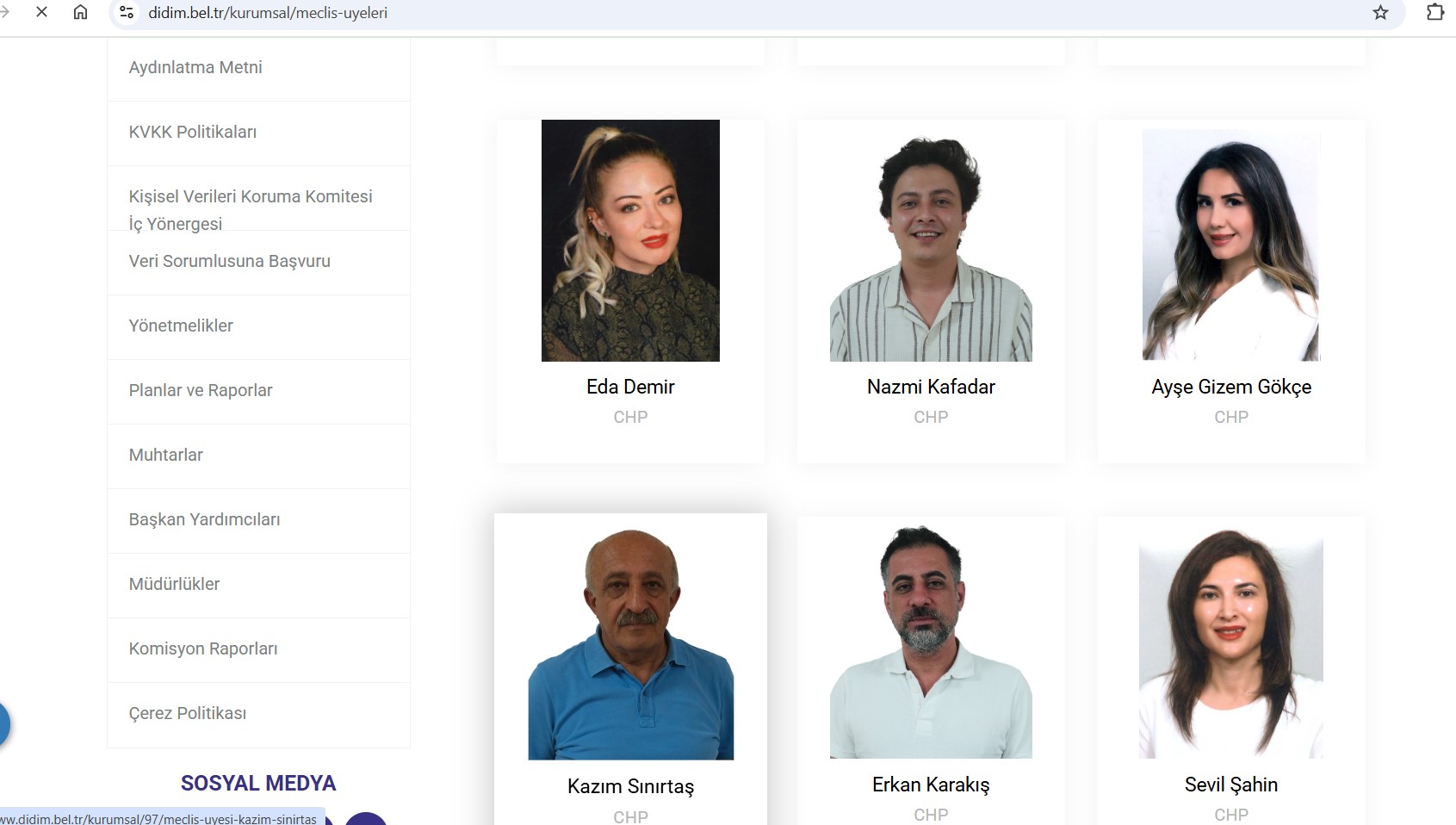Viewport: 1456px width, 825px height.
Task: Select Planlar ve Raporlar in sidebar
Action: [x=201, y=390]
